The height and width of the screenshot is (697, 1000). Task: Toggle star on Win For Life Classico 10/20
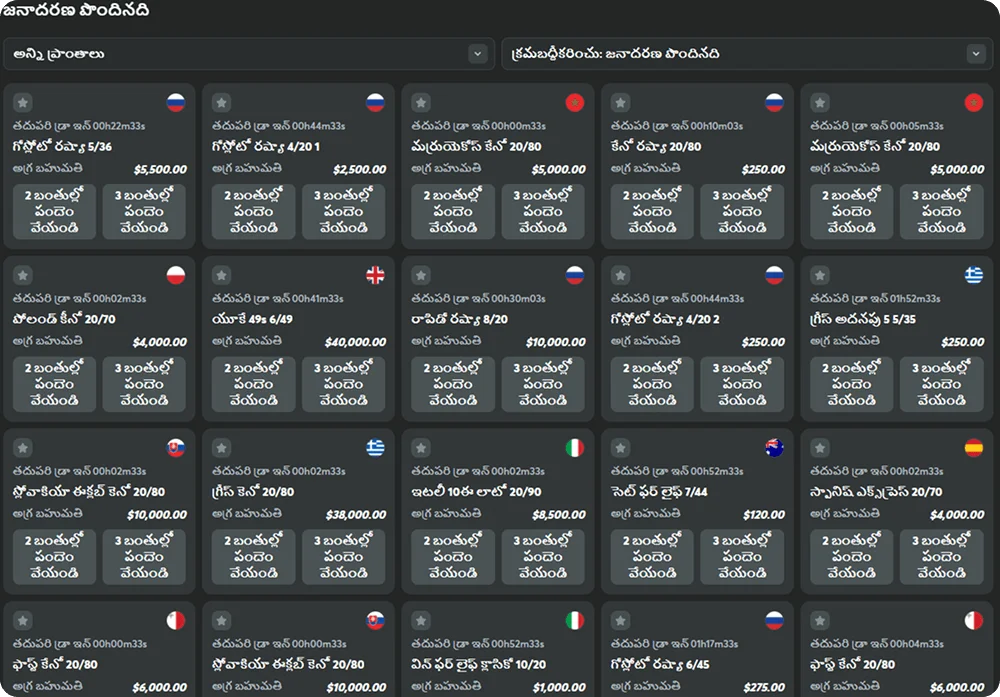point(421,620)
